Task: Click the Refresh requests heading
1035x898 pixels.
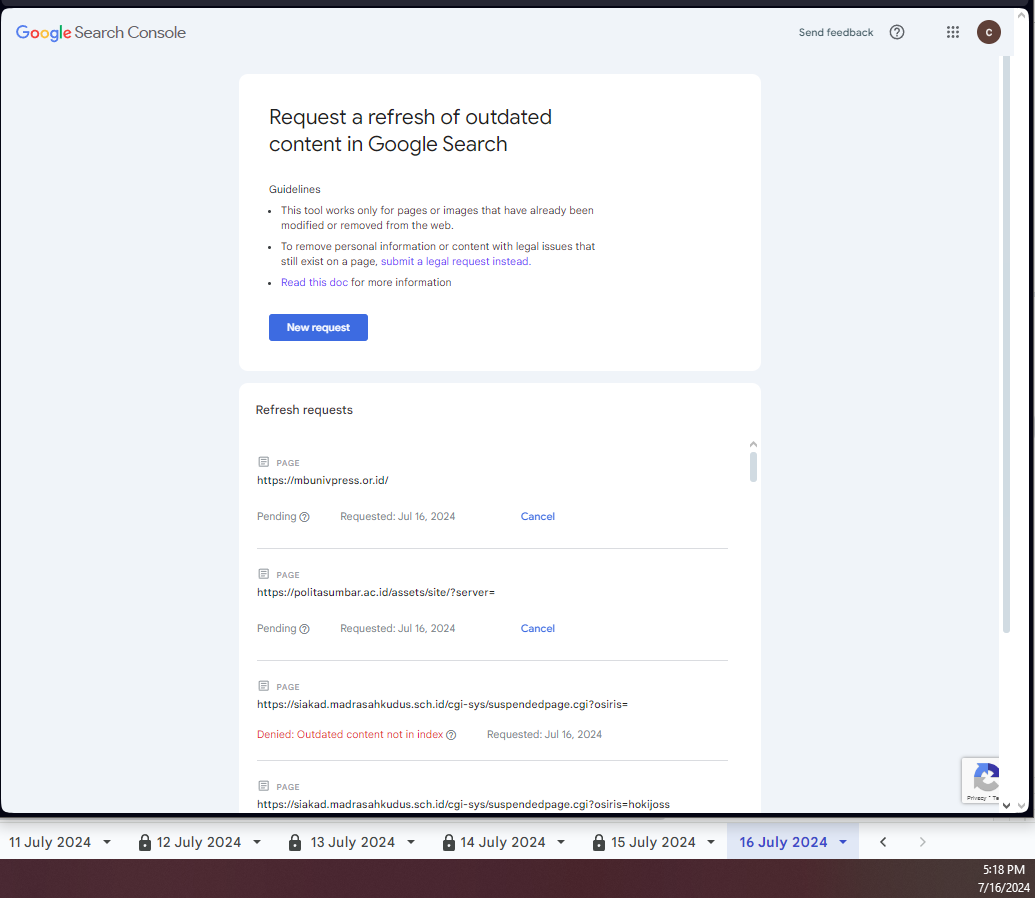Action: pyautogui.click(x=304, y=410)
